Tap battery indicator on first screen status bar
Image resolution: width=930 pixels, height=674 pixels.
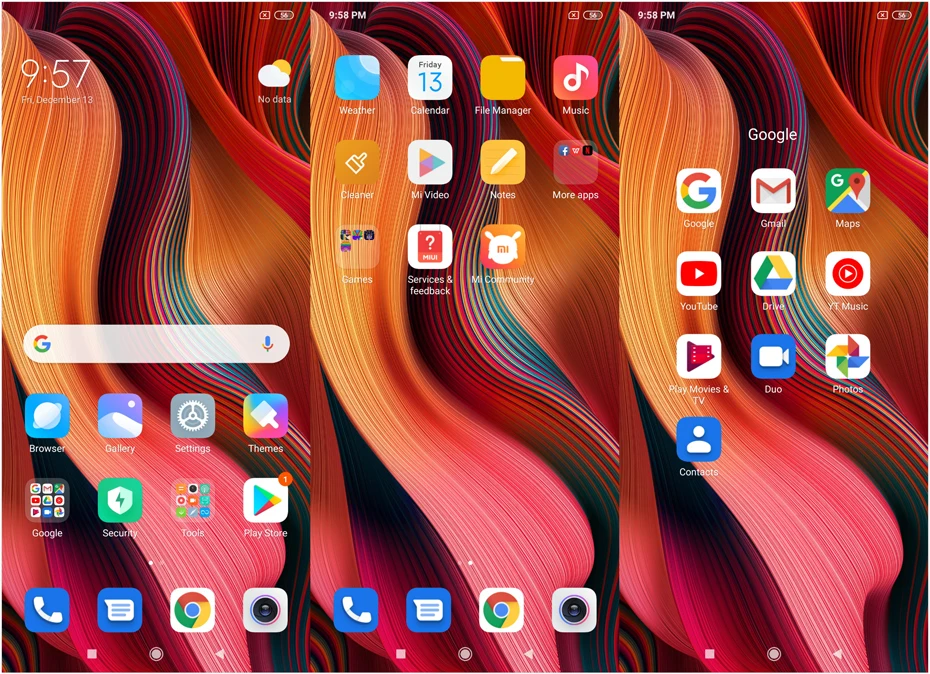pyautogui.click(x=285, y=15)
